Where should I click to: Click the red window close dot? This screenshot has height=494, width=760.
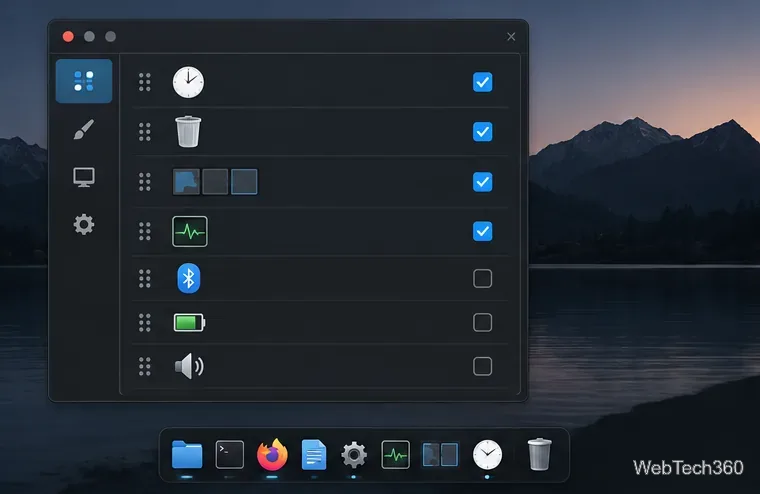[x=68, y=36]
